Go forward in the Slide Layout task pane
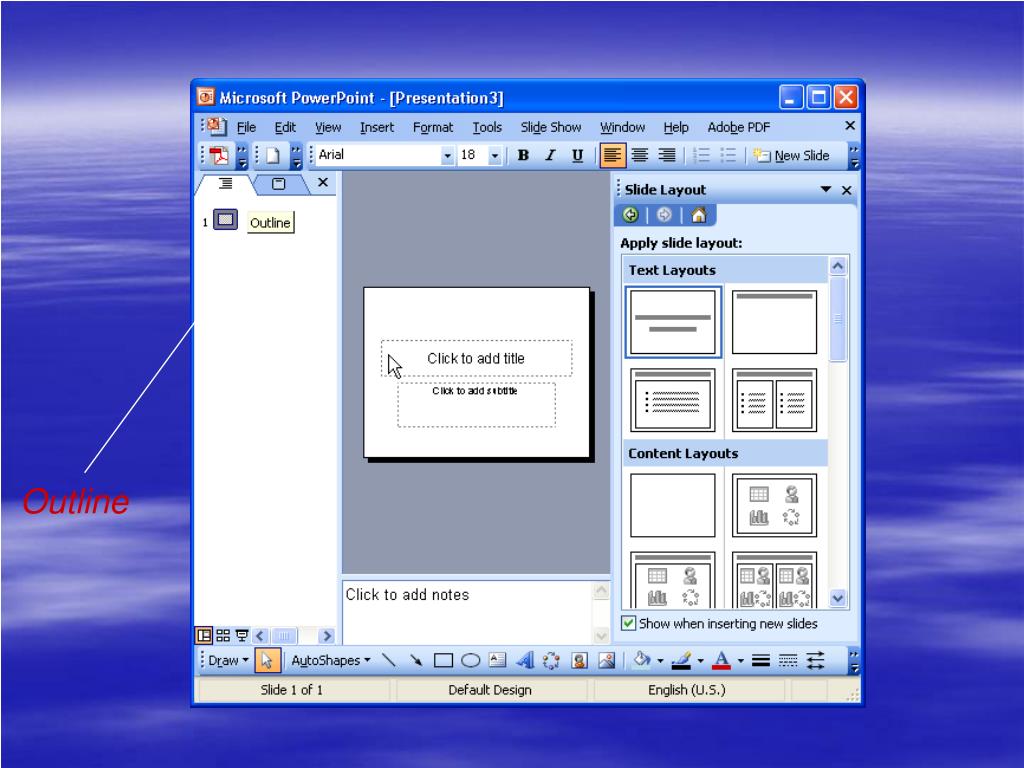This screenshot has width=1024, height=768. pyautogui.click(x=664, y=215)
